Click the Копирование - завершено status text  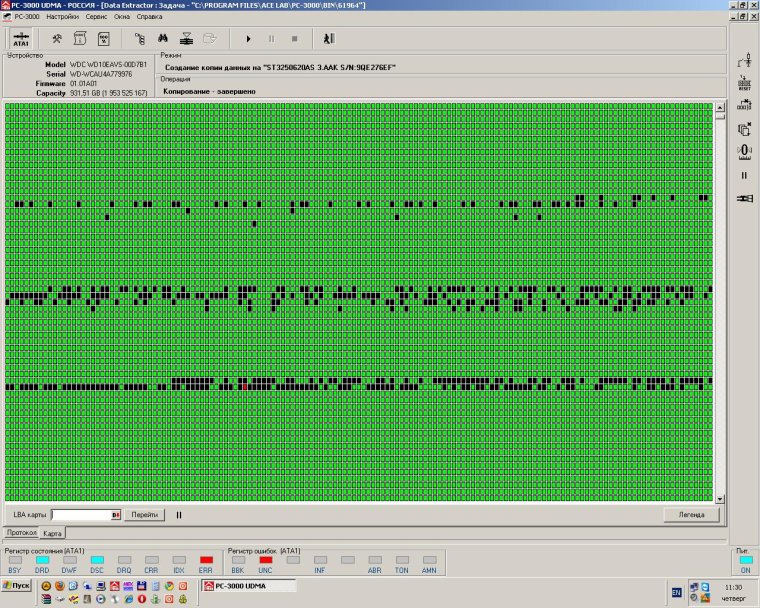(209, 91)
